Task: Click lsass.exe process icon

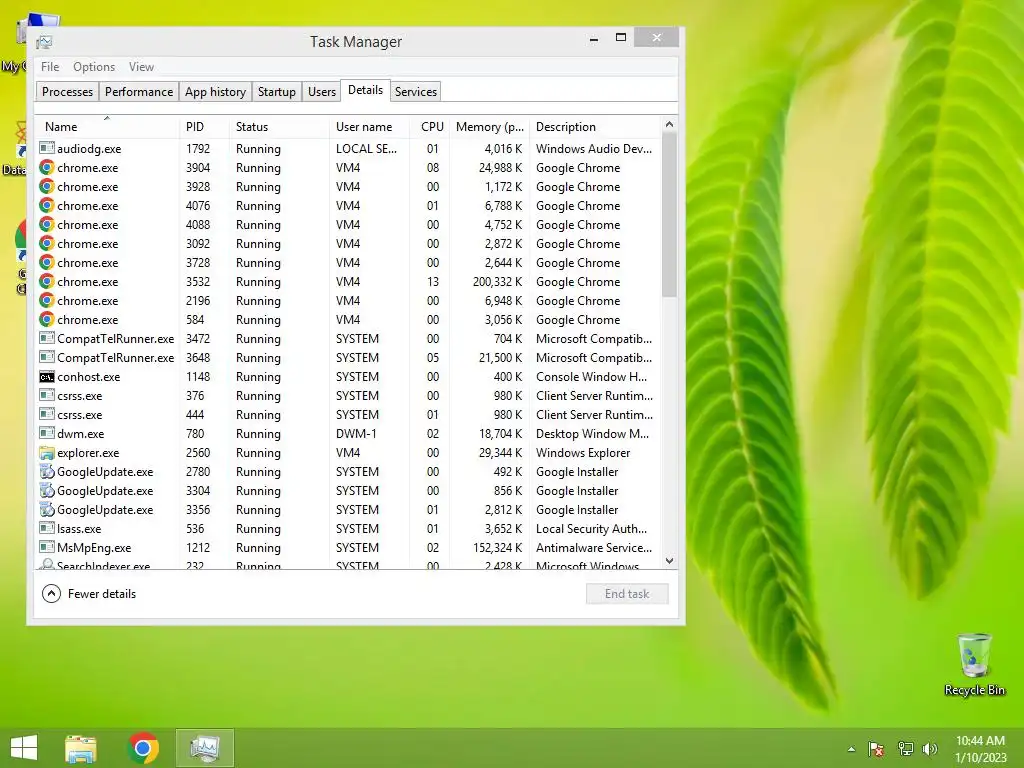Action: [x=46, y=528]
